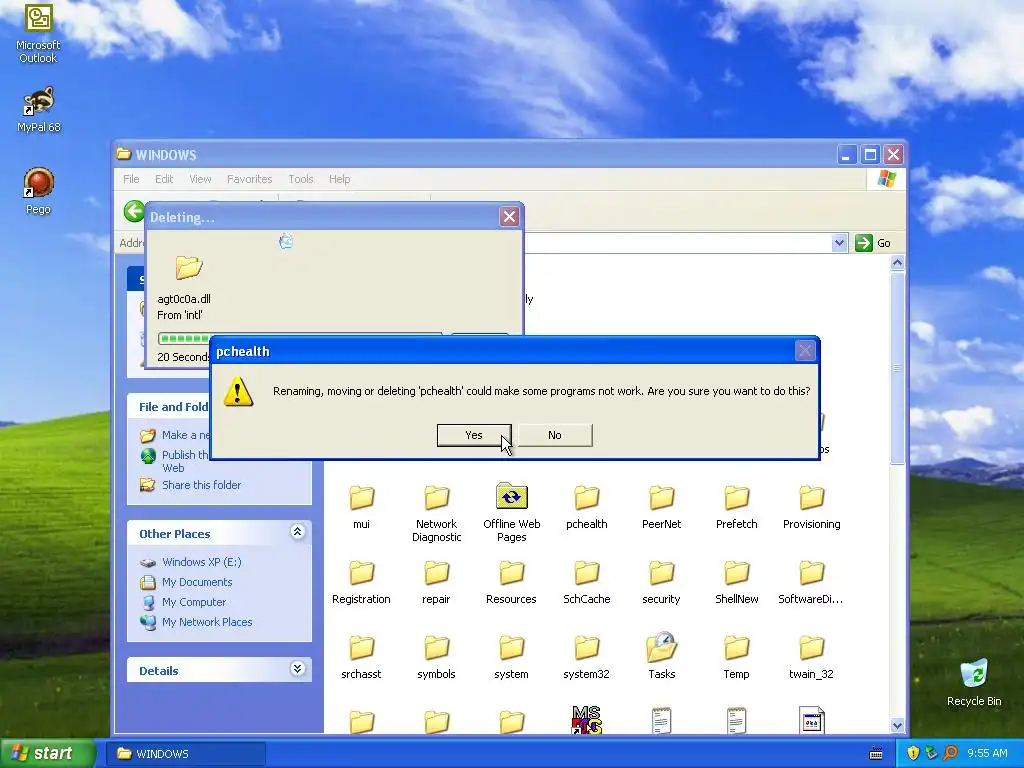Select the Temp folder

[x=737, y=657]
